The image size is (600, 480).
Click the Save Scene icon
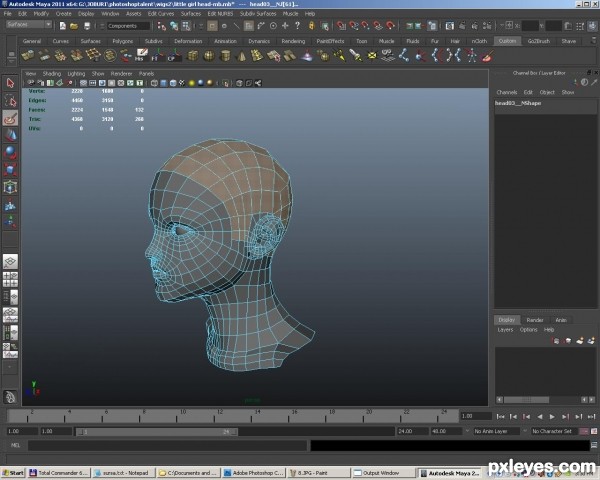click(87, 26)
